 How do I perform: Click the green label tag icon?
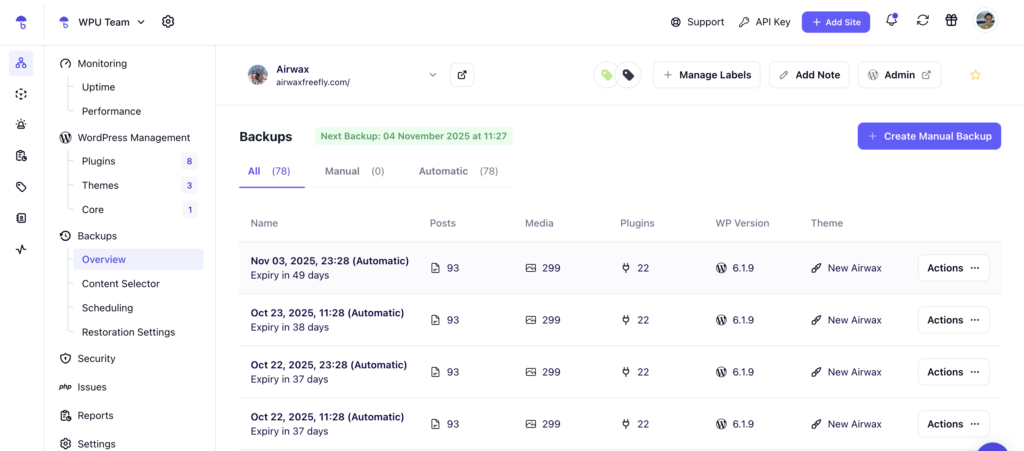605,75
